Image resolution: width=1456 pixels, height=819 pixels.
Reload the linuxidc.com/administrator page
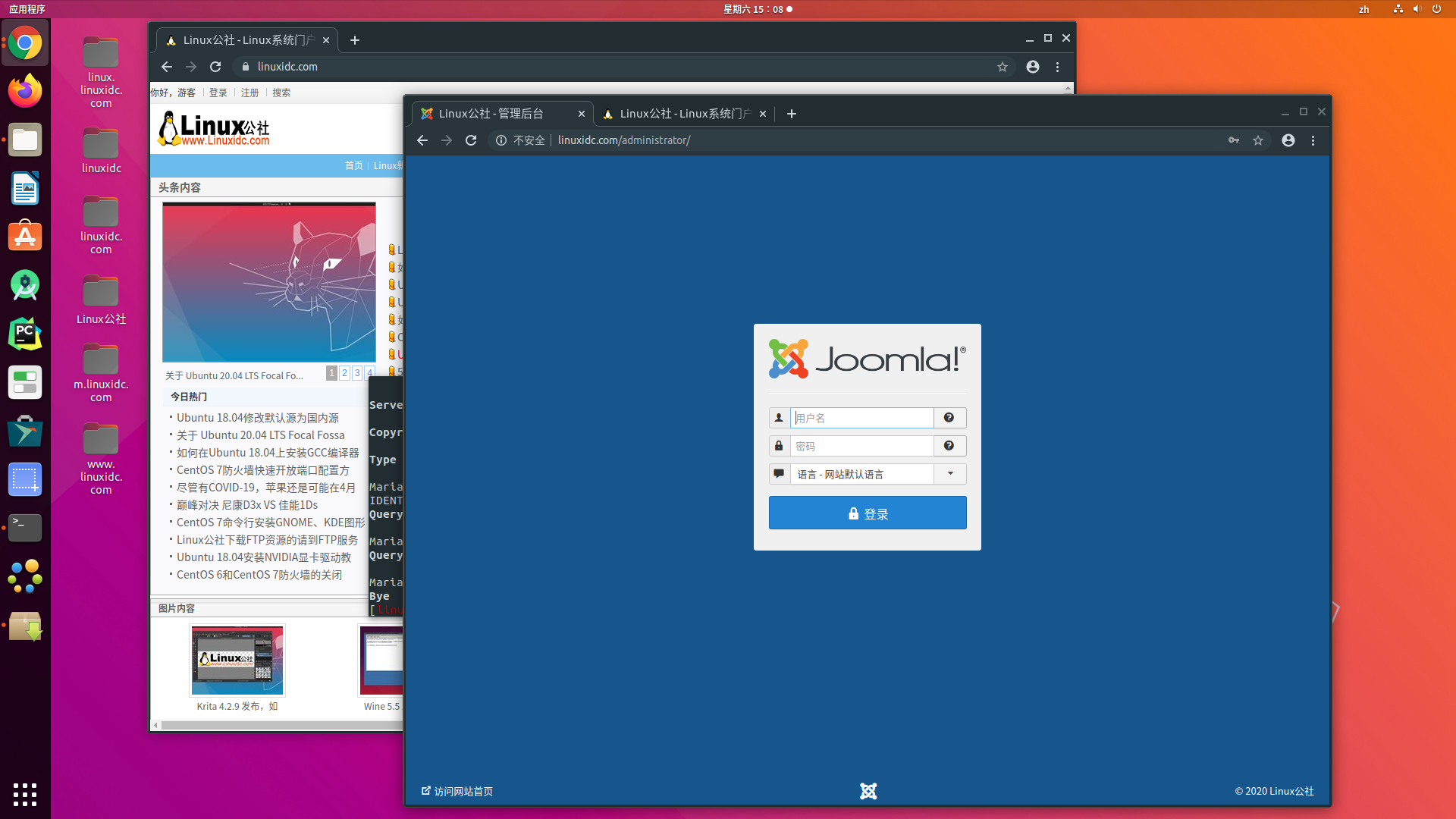coord(471,140)
